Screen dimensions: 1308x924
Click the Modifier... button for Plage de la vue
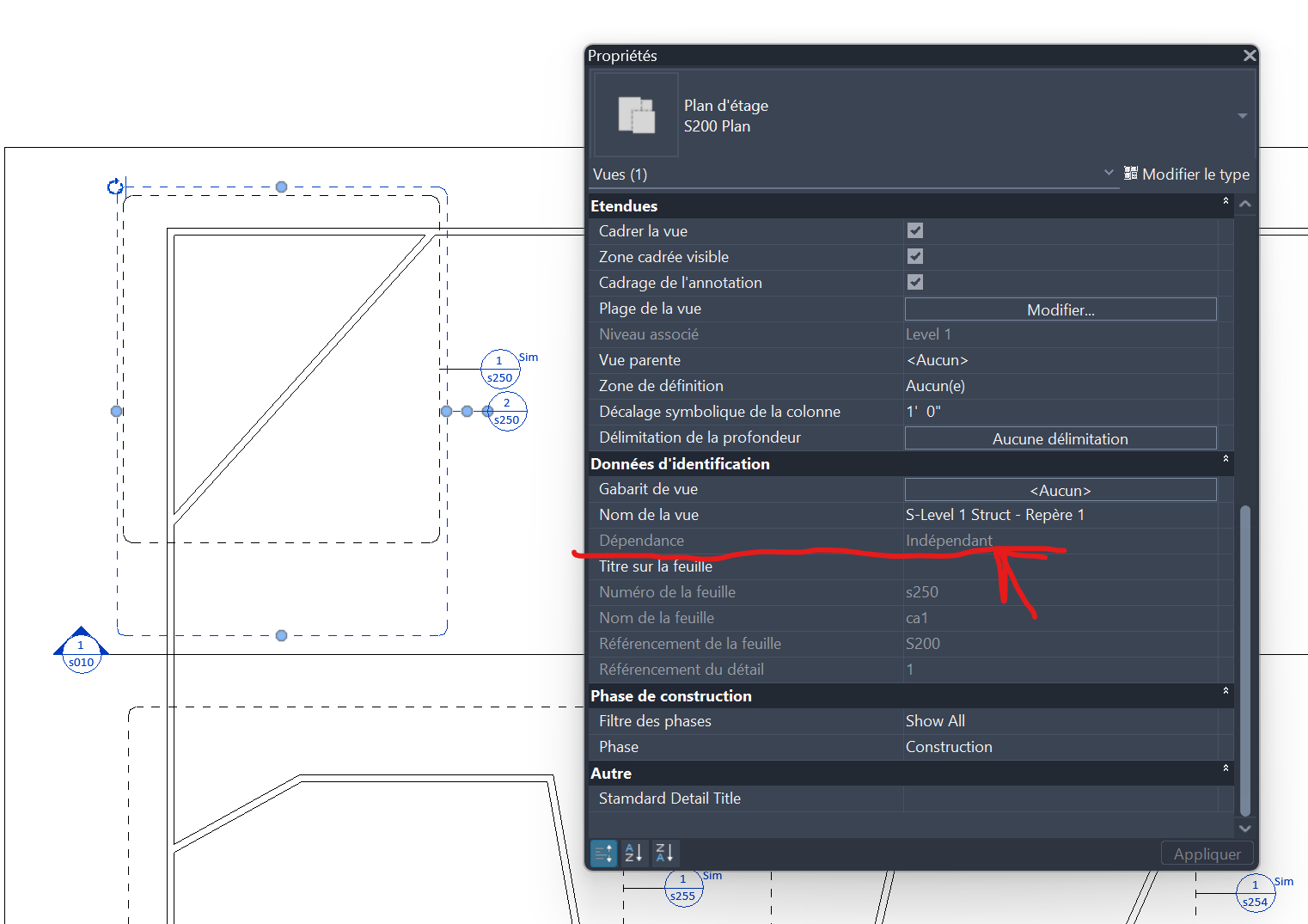point(1060,309)
